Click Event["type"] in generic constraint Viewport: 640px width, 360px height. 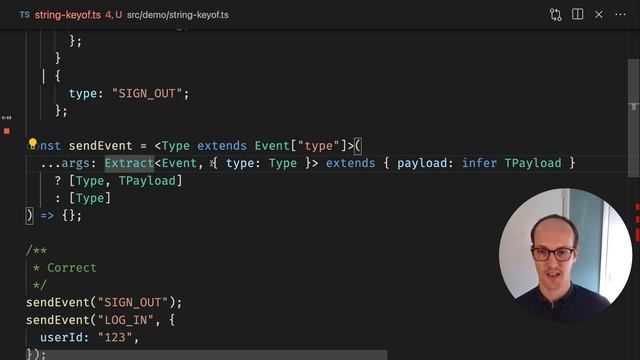coord(300,146)
